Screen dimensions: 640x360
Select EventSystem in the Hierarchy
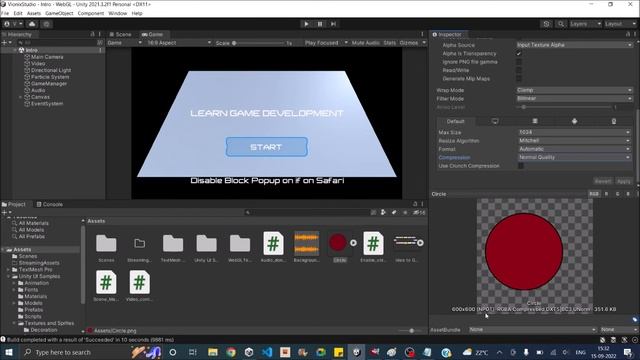[47, 104]
